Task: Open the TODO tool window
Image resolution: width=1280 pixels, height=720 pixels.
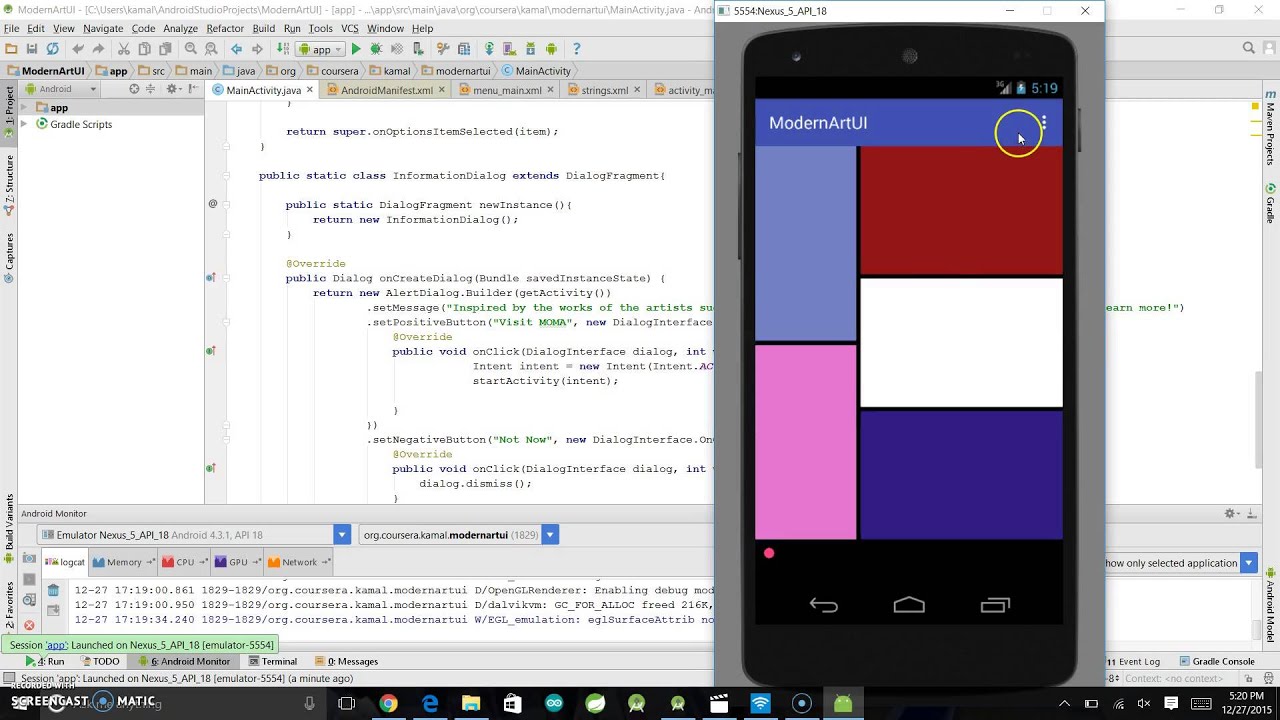Action: point(100,661)
